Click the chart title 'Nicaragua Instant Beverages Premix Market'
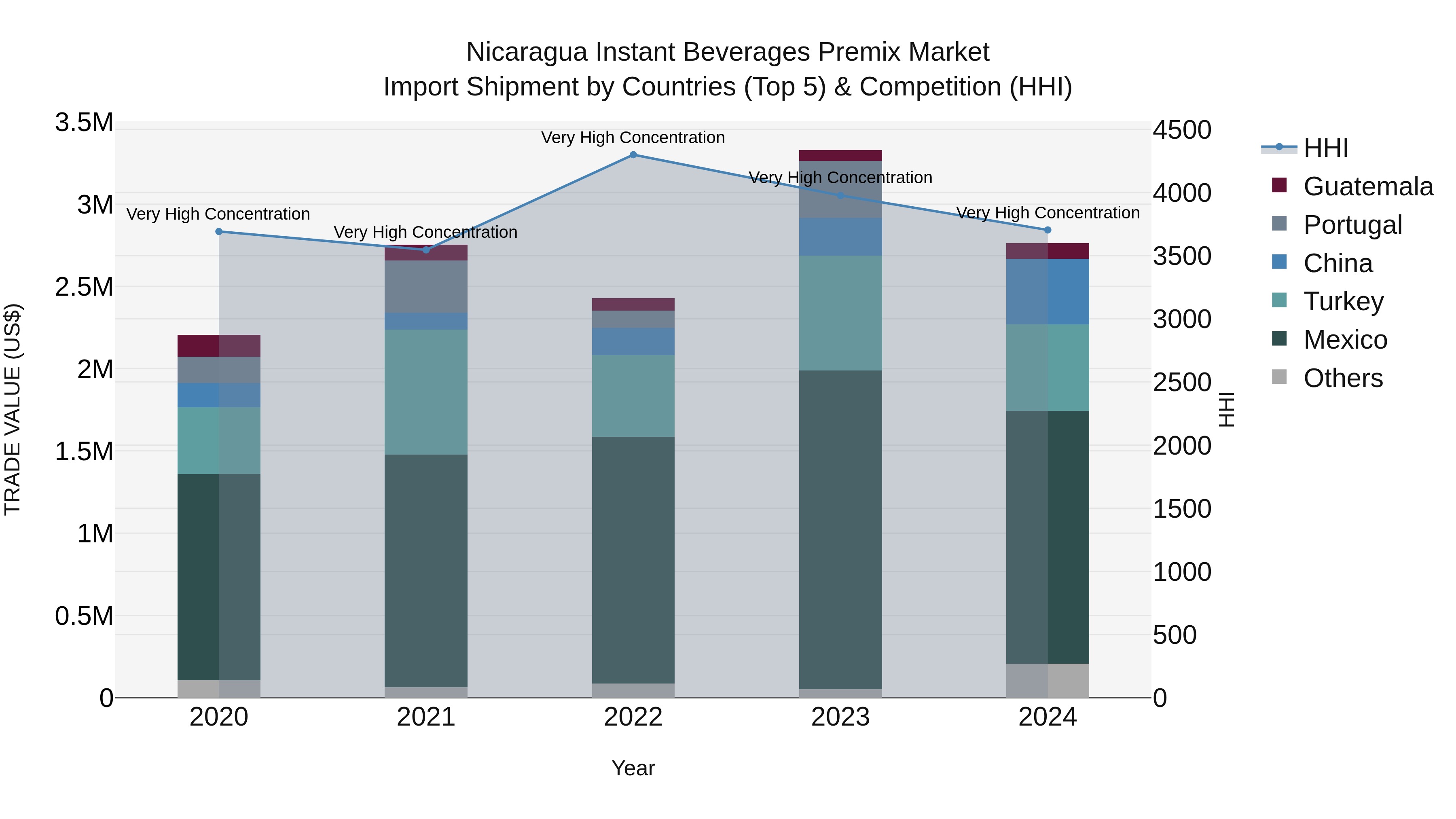The height and width of the screenshot is (819, 1456). (x=728, y=52)
